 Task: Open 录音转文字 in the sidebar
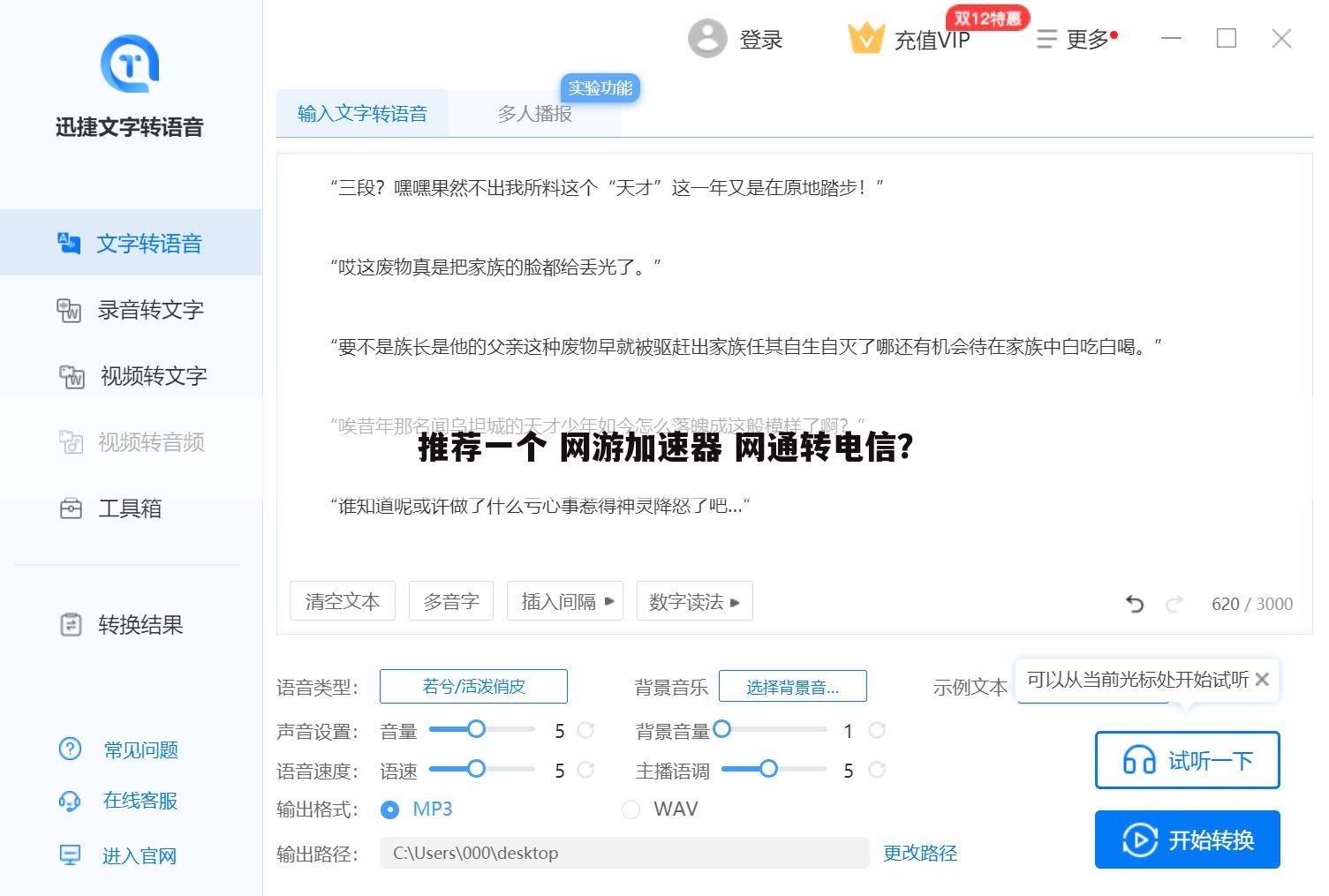coord(131,310)
